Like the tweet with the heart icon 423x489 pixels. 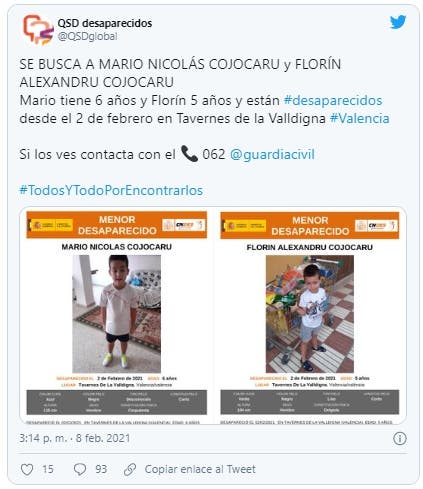27,469
